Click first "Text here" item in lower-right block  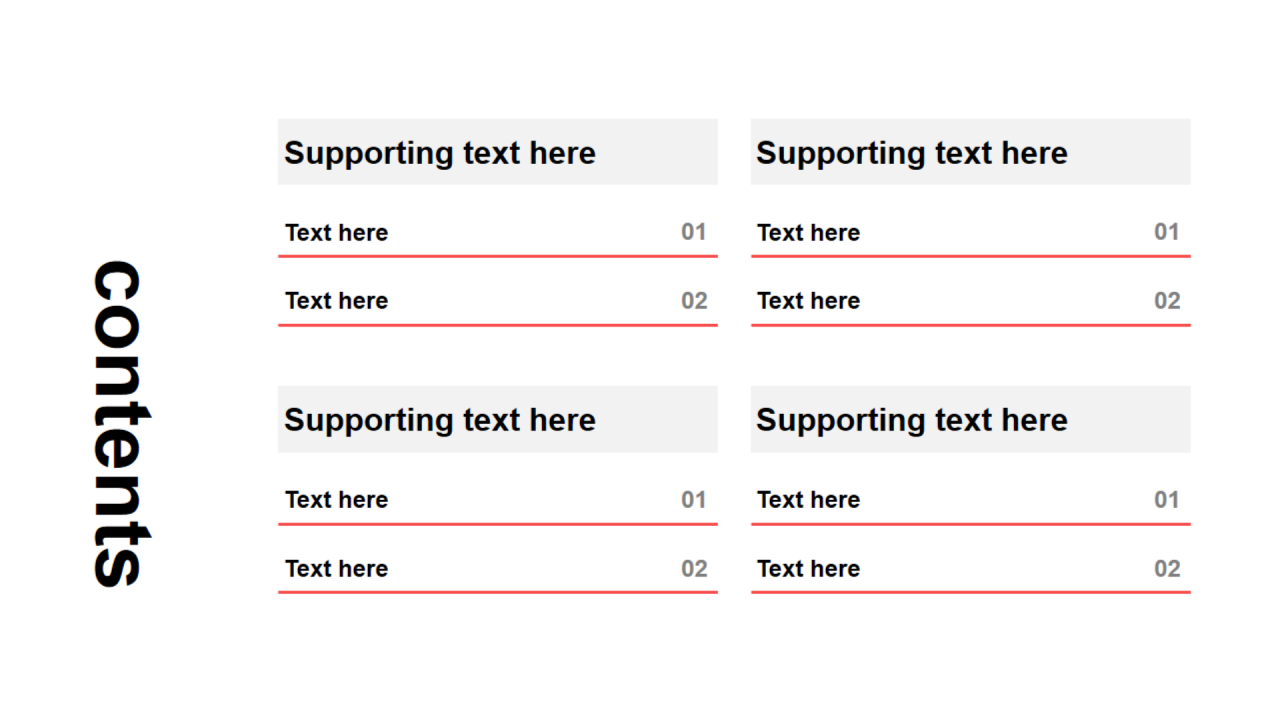808,500
